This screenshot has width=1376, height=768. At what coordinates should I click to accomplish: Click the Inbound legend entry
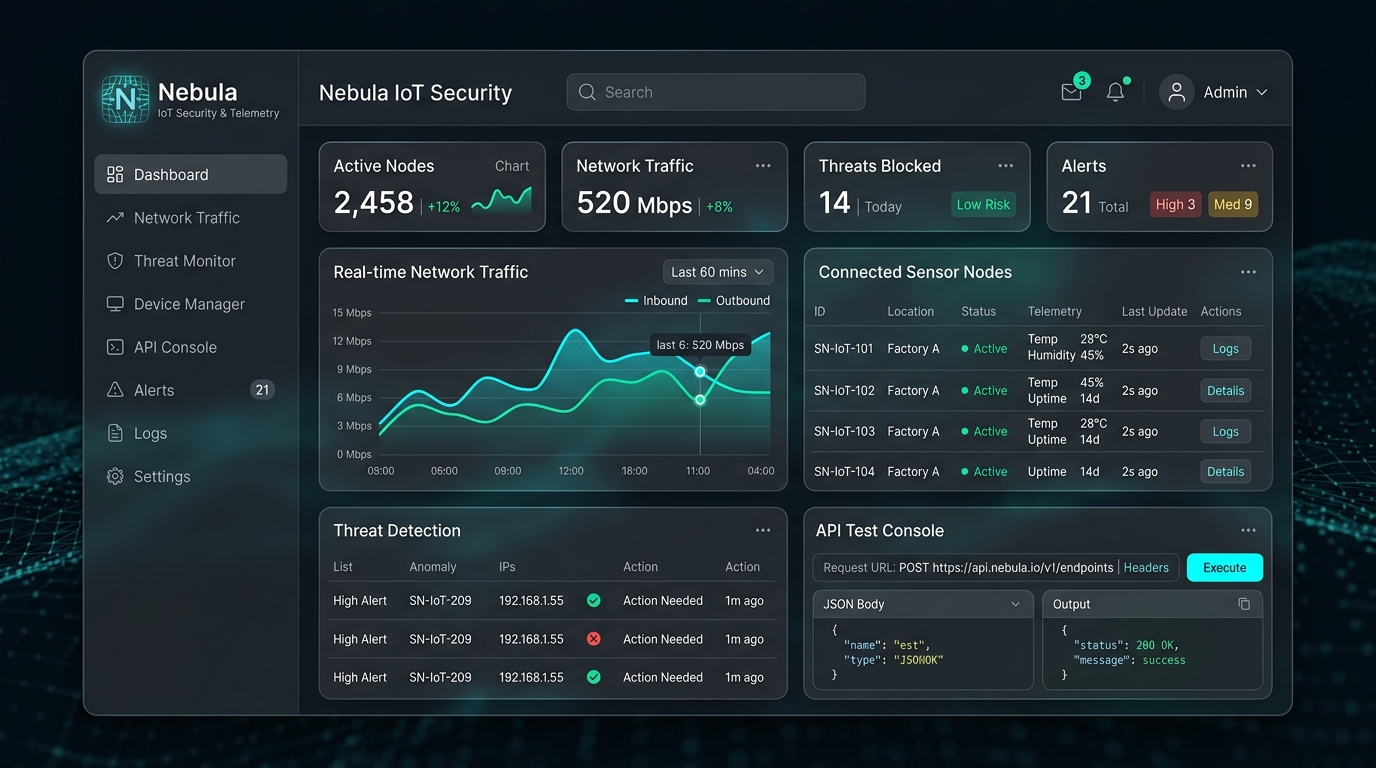tap(656, 301)
